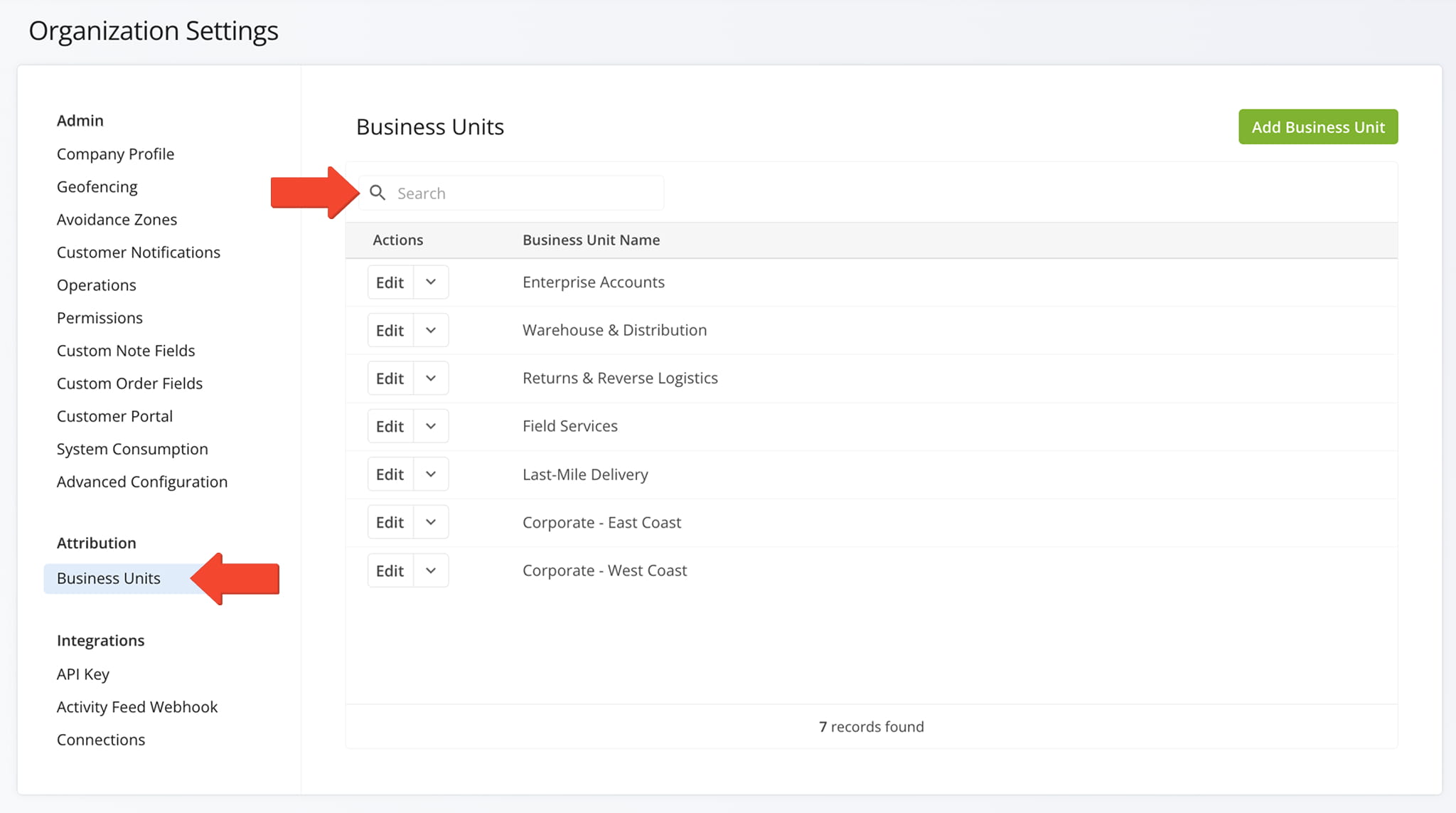Expand Last-Mile Delivery actions chevron
The height and width of the screenshot is (813, 1456).
[x=431, y=474]
